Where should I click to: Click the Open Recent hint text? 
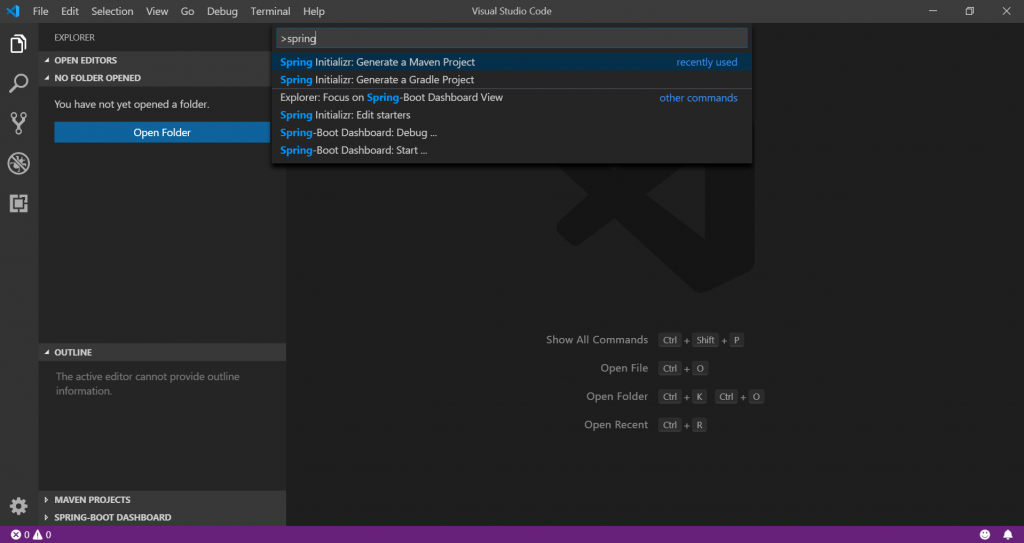pyautogui.click(x=616, y=425)
